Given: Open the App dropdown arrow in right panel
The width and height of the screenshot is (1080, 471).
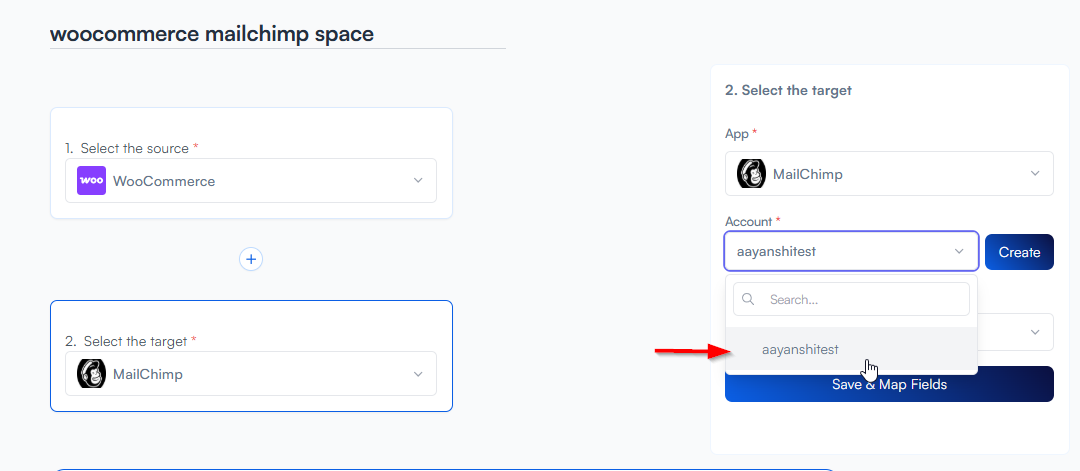Looking at the screenshot, I should coord(1035,174).
